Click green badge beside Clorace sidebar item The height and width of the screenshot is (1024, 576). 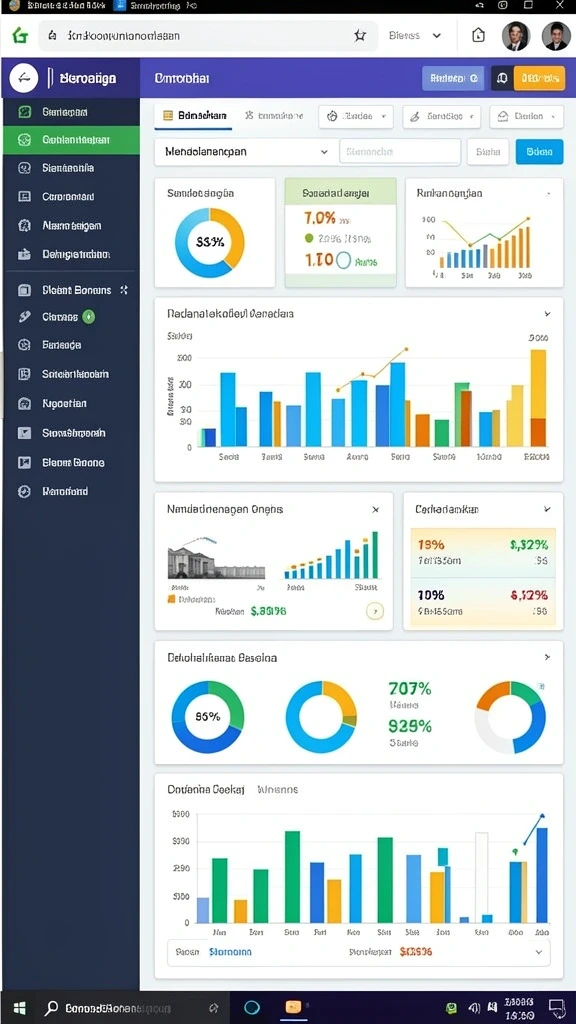(x=89, y=317)
